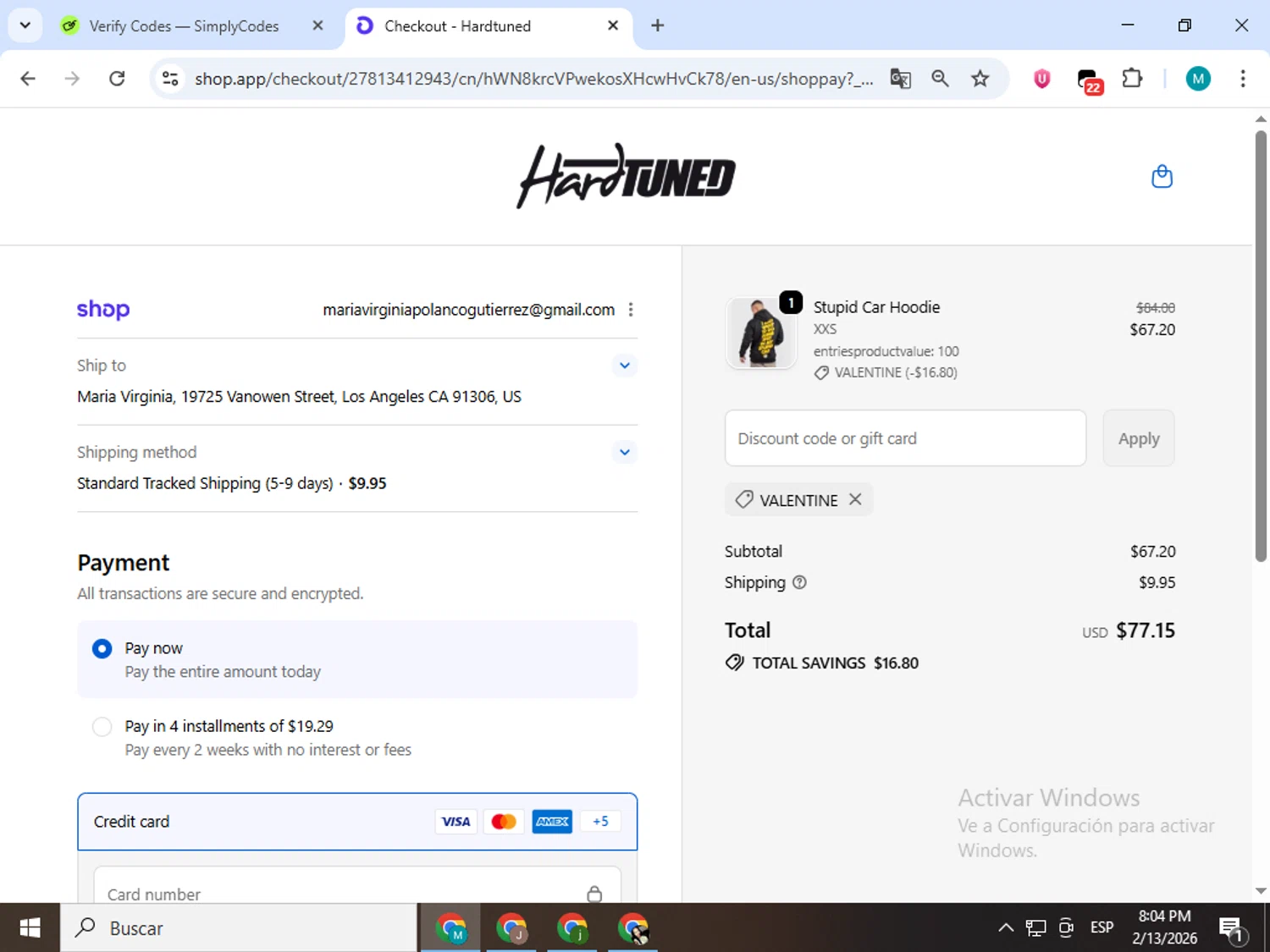Screen dimensions: 1270x952
Task: Click the Standard Tracked Shipping text
Action: pos(205,483)
